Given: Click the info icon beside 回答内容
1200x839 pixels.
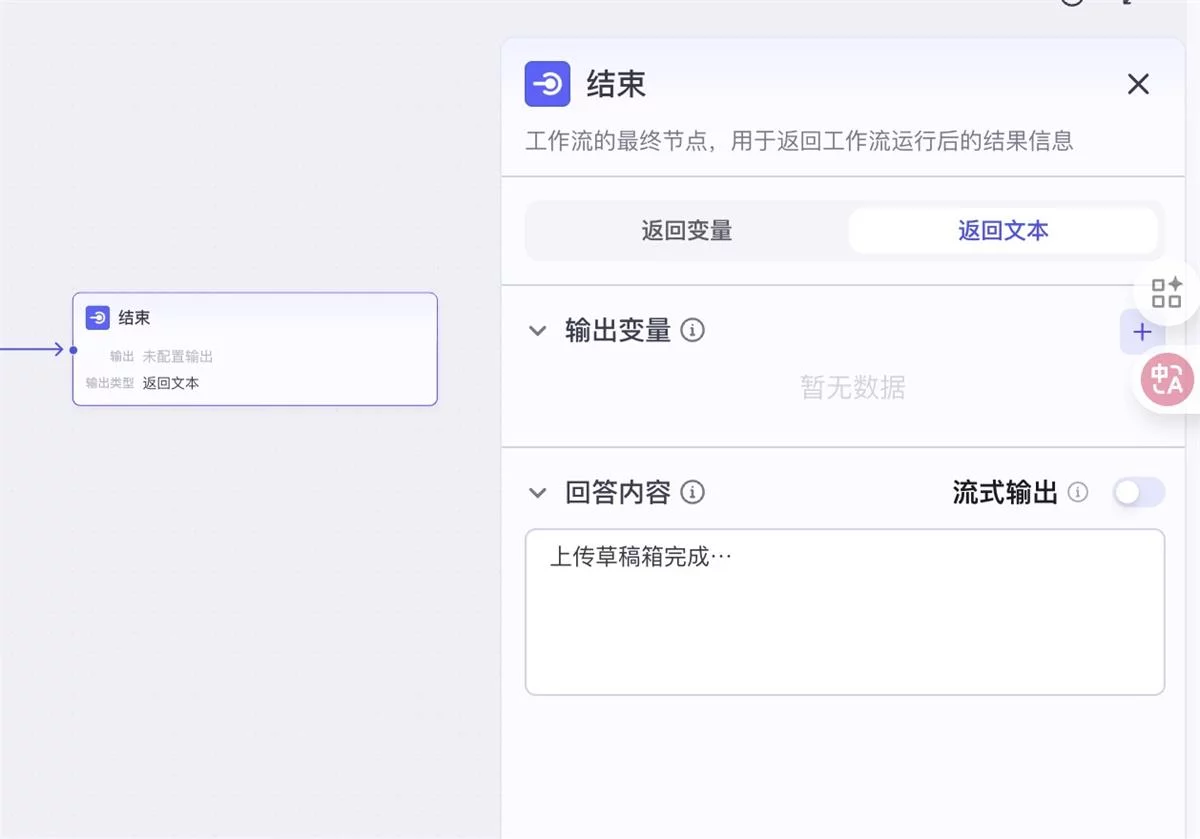Looking at the screenshot, I should tap(693, 492).
